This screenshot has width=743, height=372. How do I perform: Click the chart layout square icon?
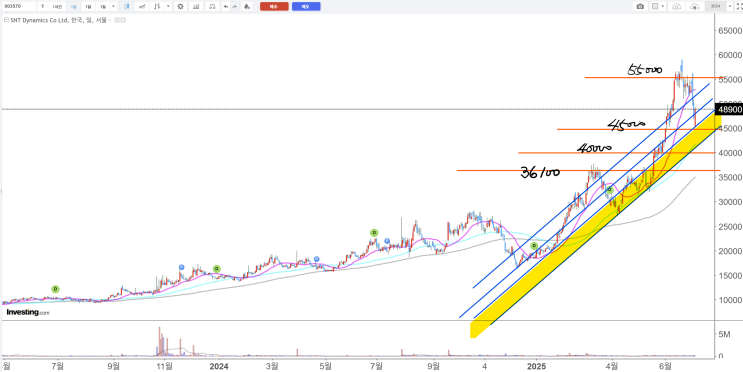click(x=655, y=6)
